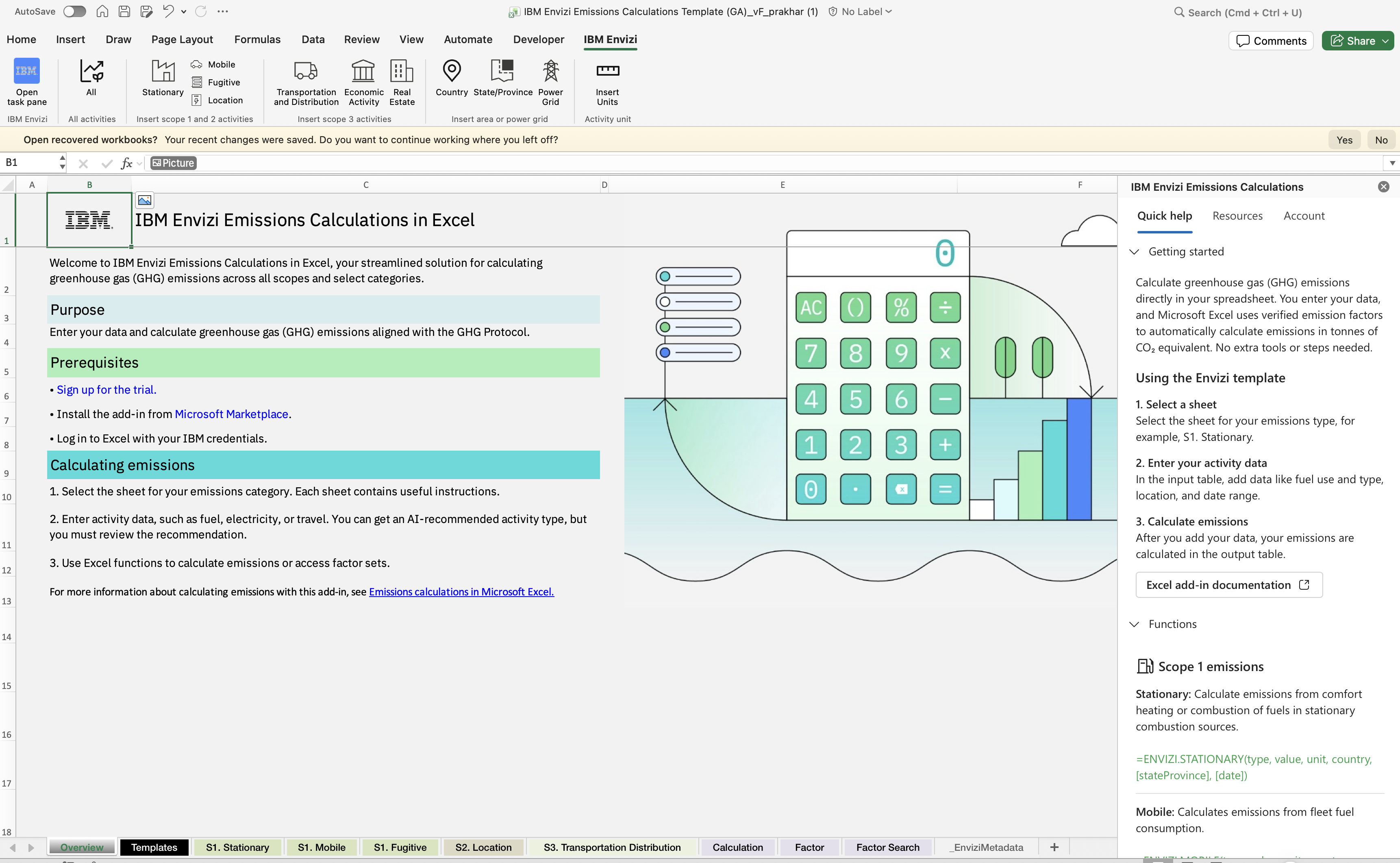Switch to the S1. Stationary sheet
The image size is (1400, 863).
coord(237,847)
